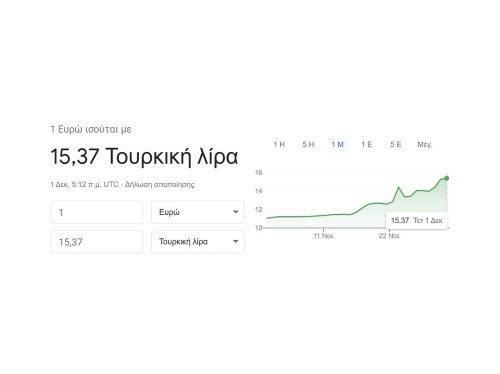Screen dimensions: 500x374
Task: Click the arrow beside Τουρκική λίρα
Action: 236,241
